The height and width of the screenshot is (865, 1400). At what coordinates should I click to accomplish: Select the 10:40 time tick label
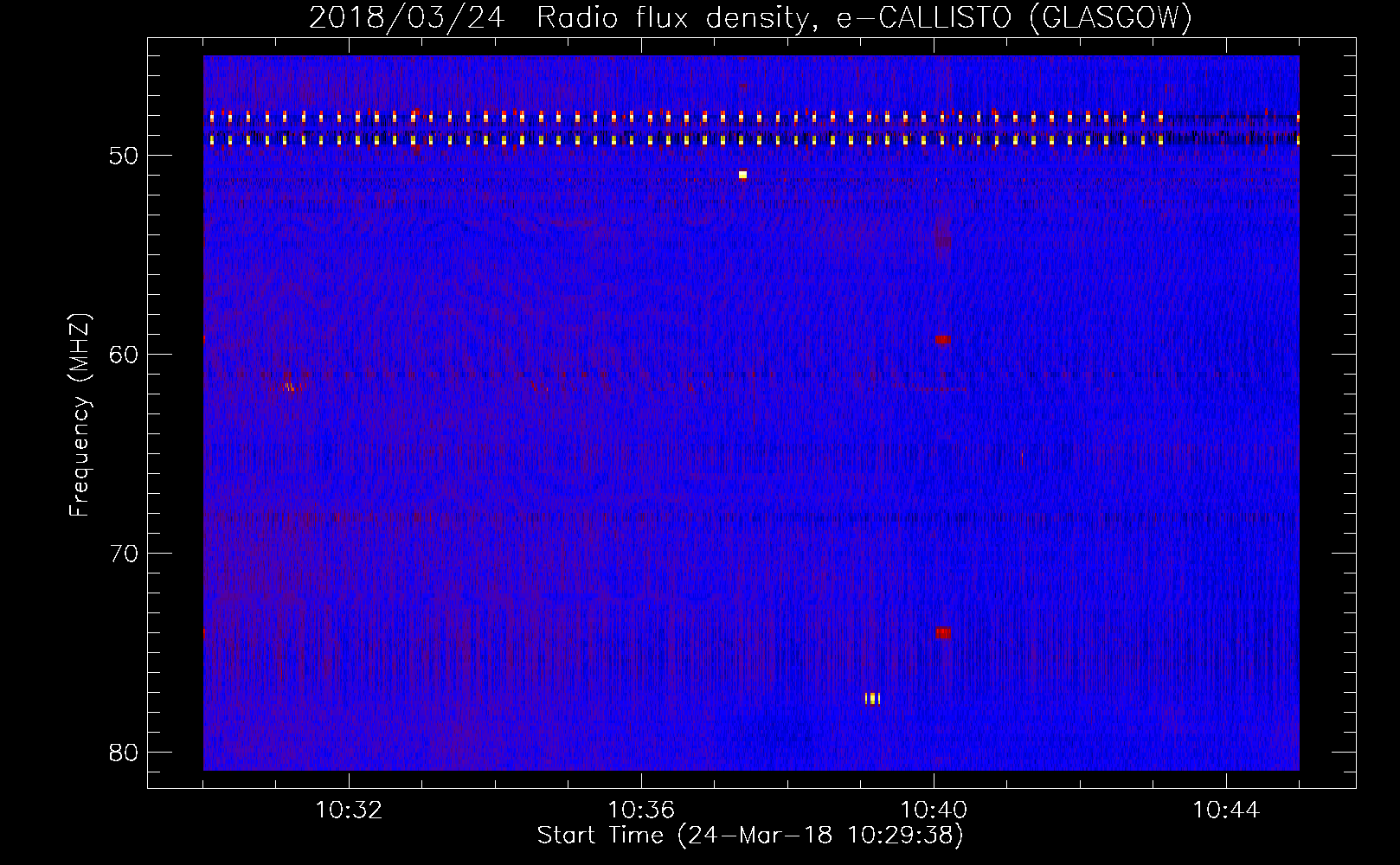point(934,811)
